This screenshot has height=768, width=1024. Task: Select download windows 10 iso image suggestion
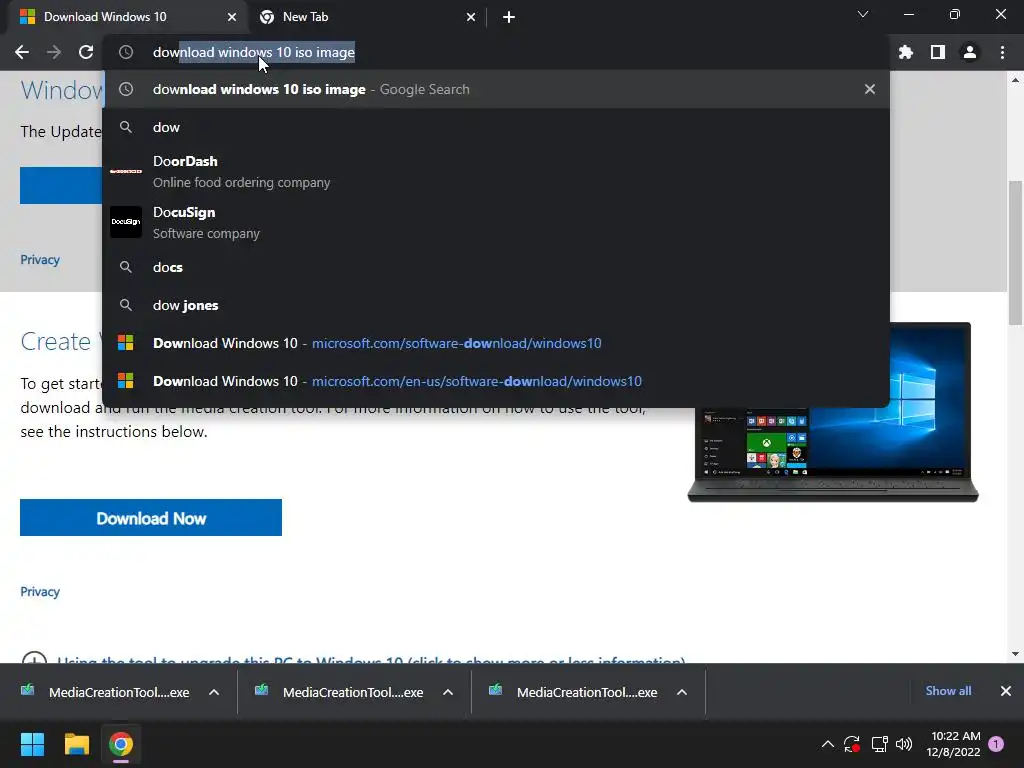[x=496, y=89]
